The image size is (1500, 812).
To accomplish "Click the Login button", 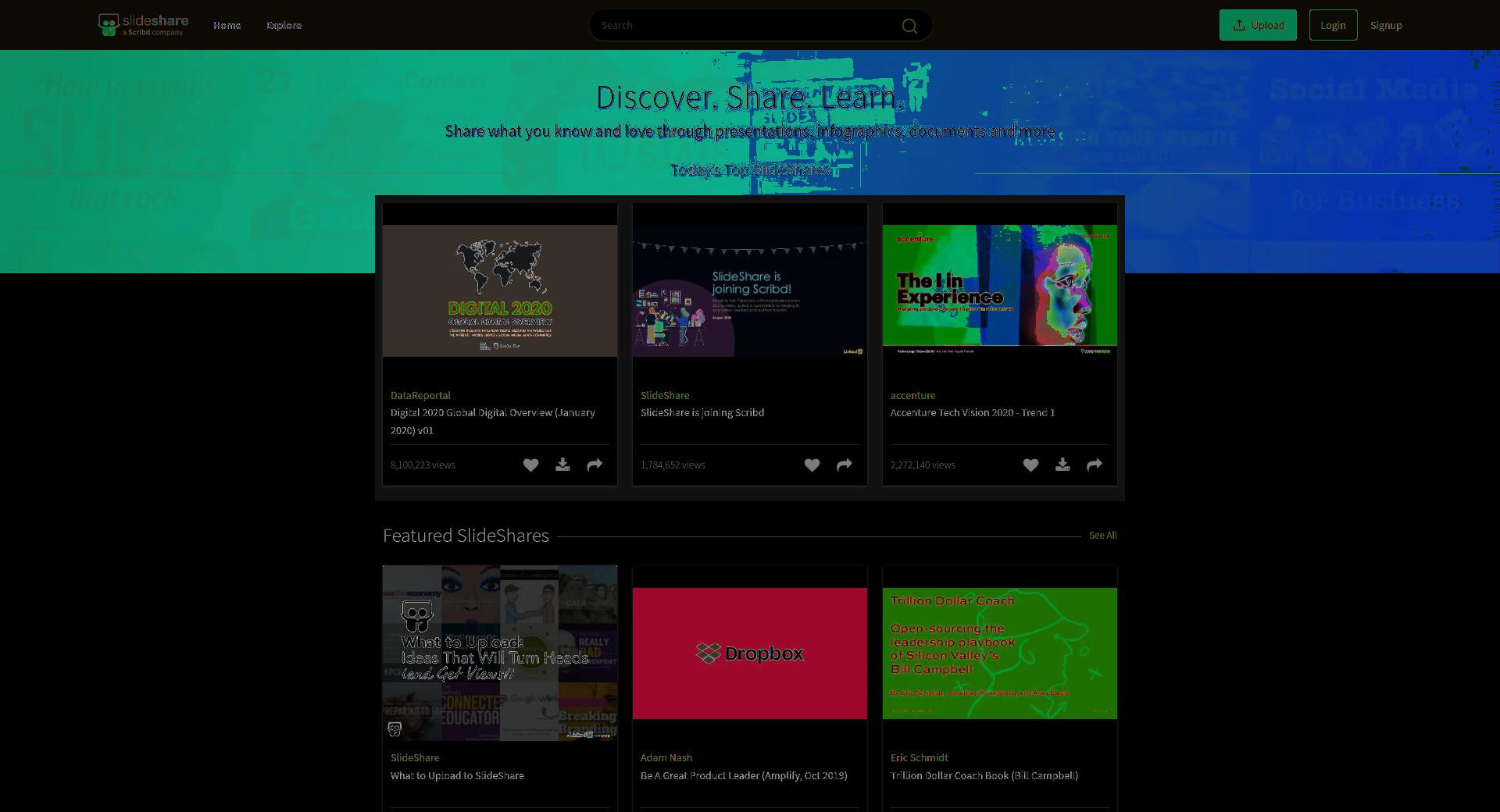I will point(1333,25).
